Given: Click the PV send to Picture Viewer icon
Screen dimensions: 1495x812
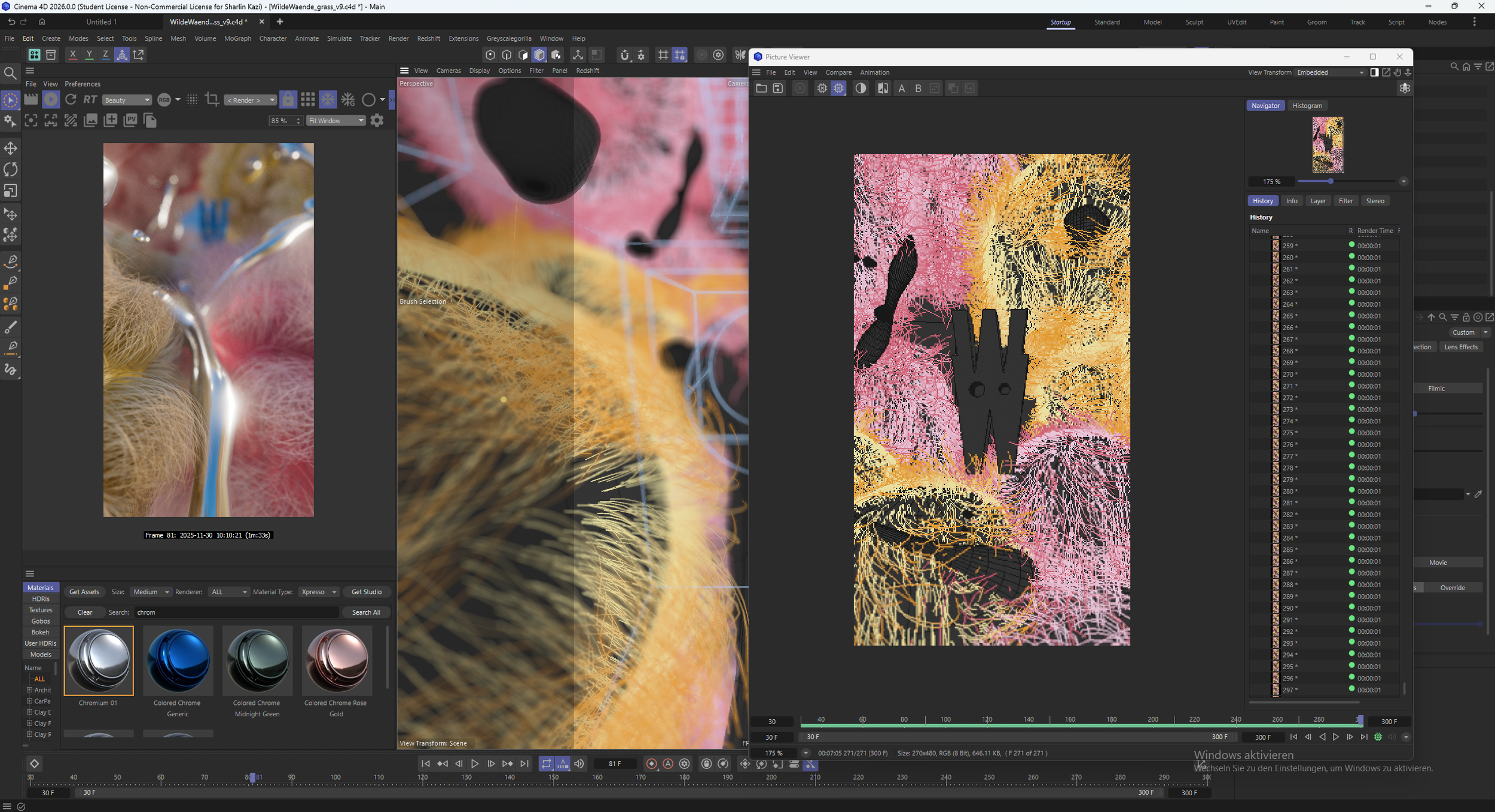Looking at the screenshot, I should (x=130, y=120).
